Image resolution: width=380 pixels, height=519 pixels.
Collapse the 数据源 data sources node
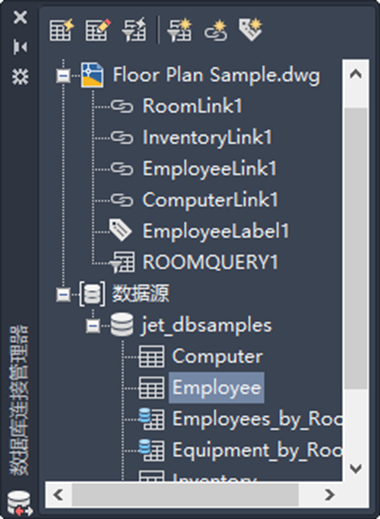63,294
